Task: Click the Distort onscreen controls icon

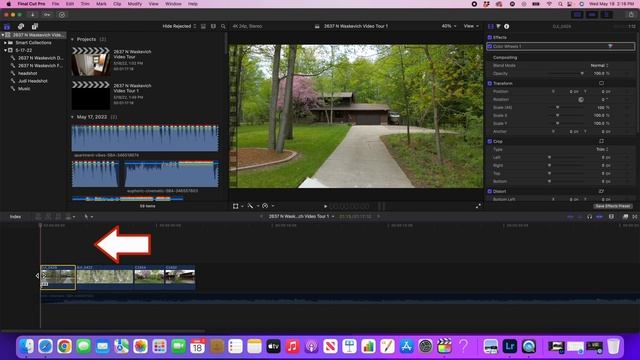Action: coord(601,191)
